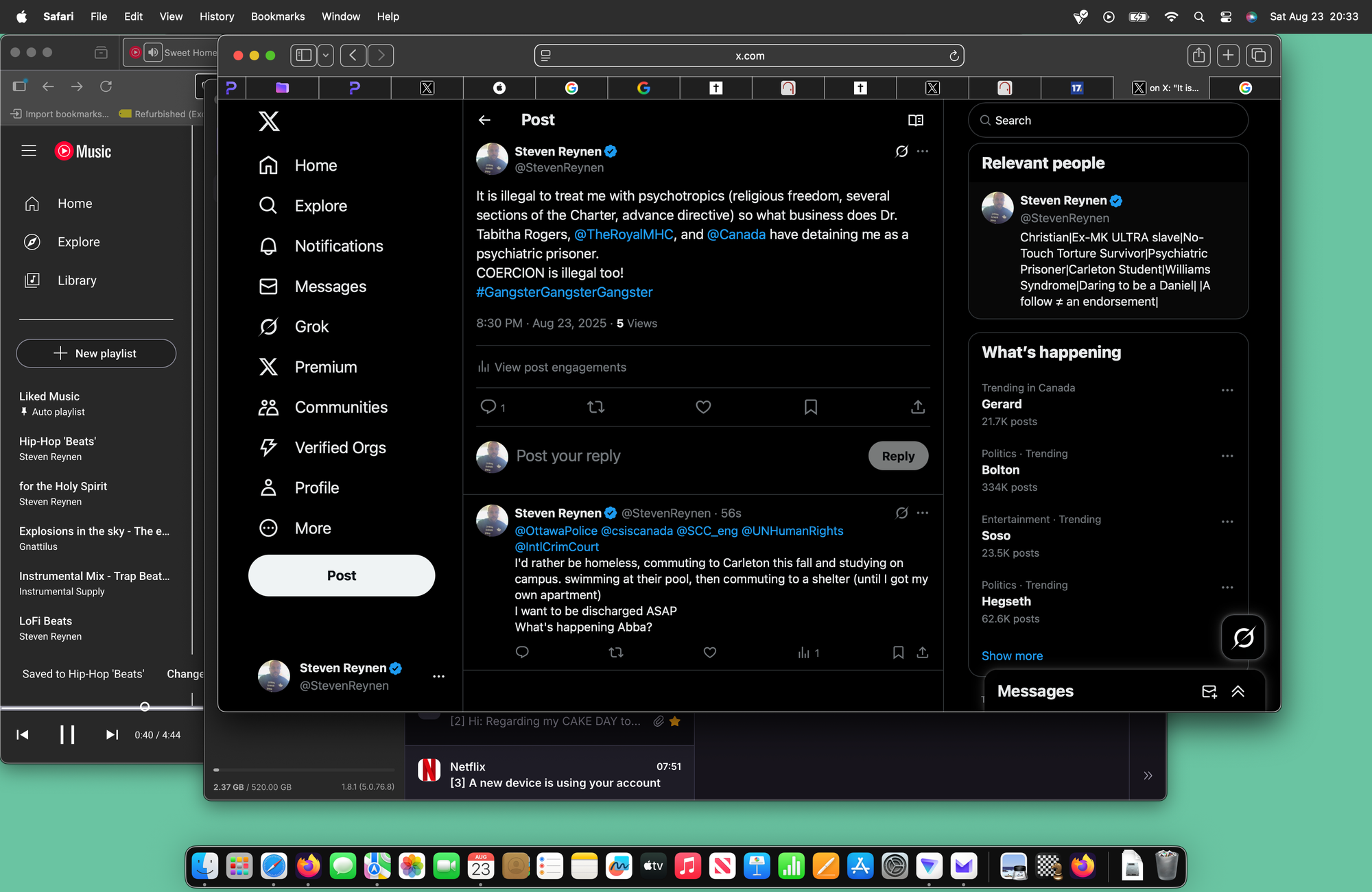Viewport: 1372px width, 892px height.
Task: Open reader view icon beside Post header
Action: [915, 120]
